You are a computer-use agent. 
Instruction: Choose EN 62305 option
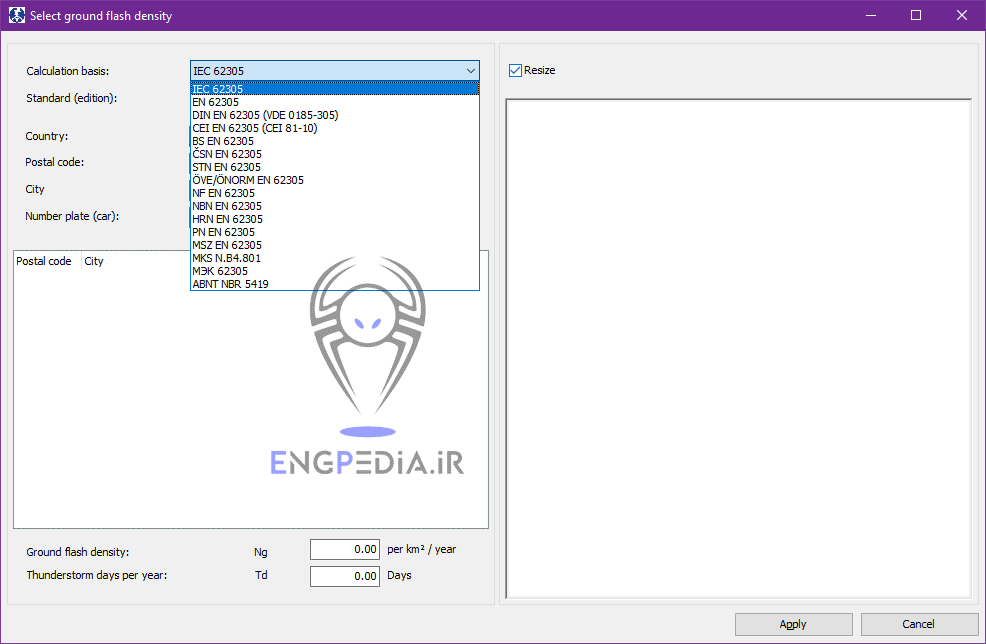point(335,102)
